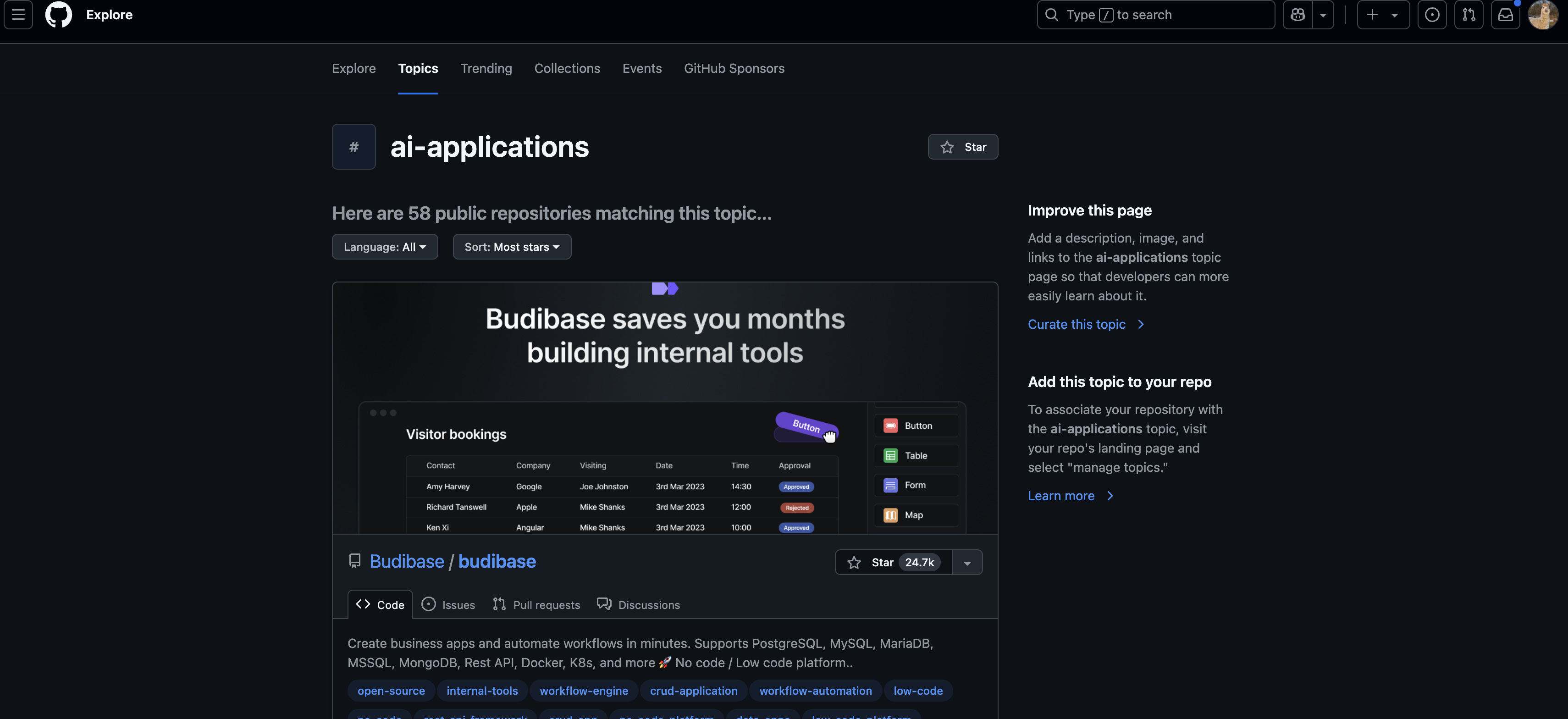Open the Copilot icon in header
The width and height of the screenshot is (1568, 719).
pyautogui.click(x=1298, y=15)
